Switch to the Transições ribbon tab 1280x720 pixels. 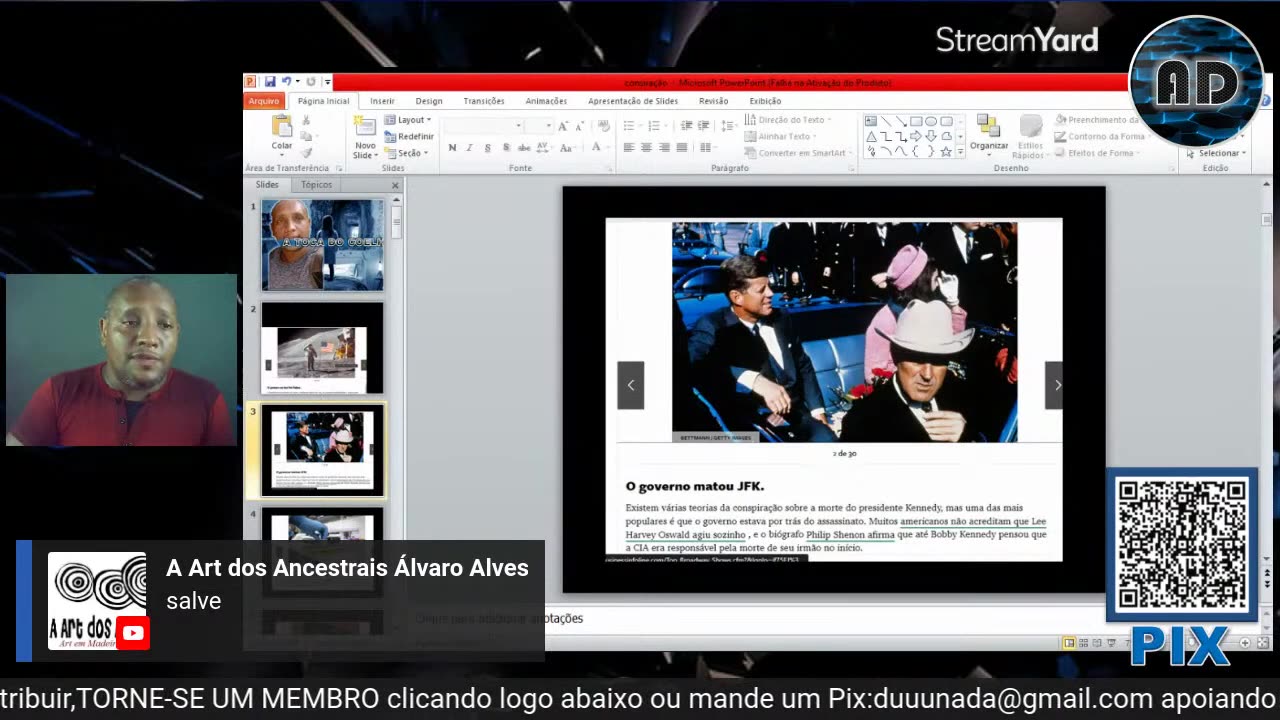(x=484, y=101)
